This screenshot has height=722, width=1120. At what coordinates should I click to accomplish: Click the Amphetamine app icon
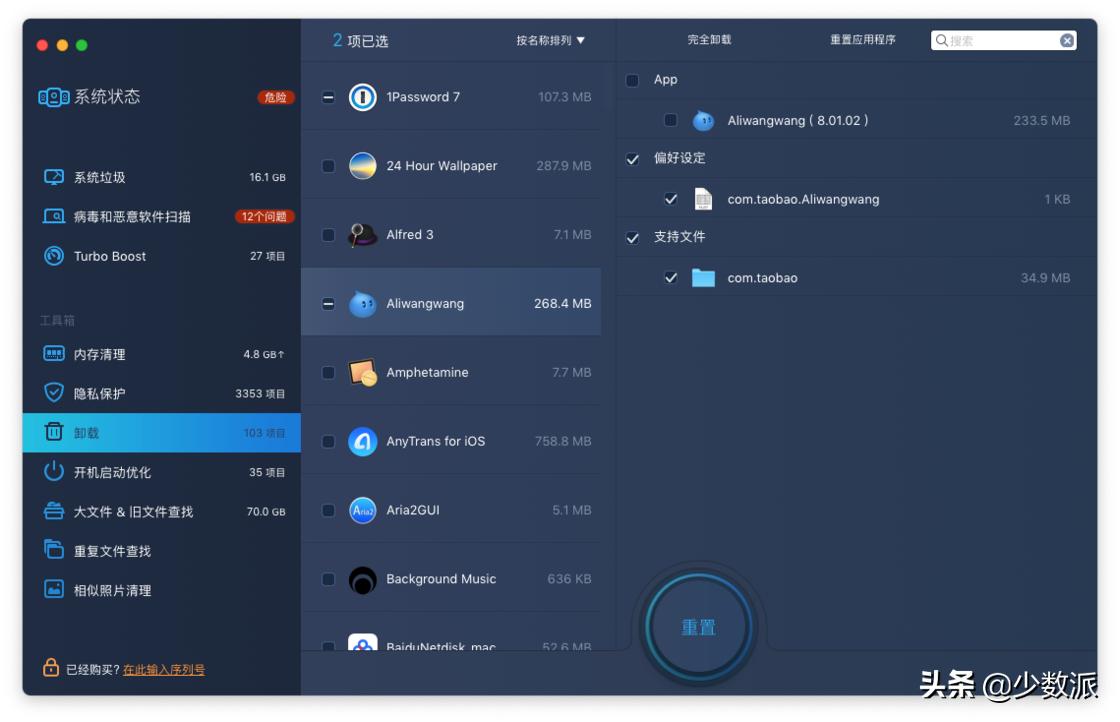pos(362,372)
